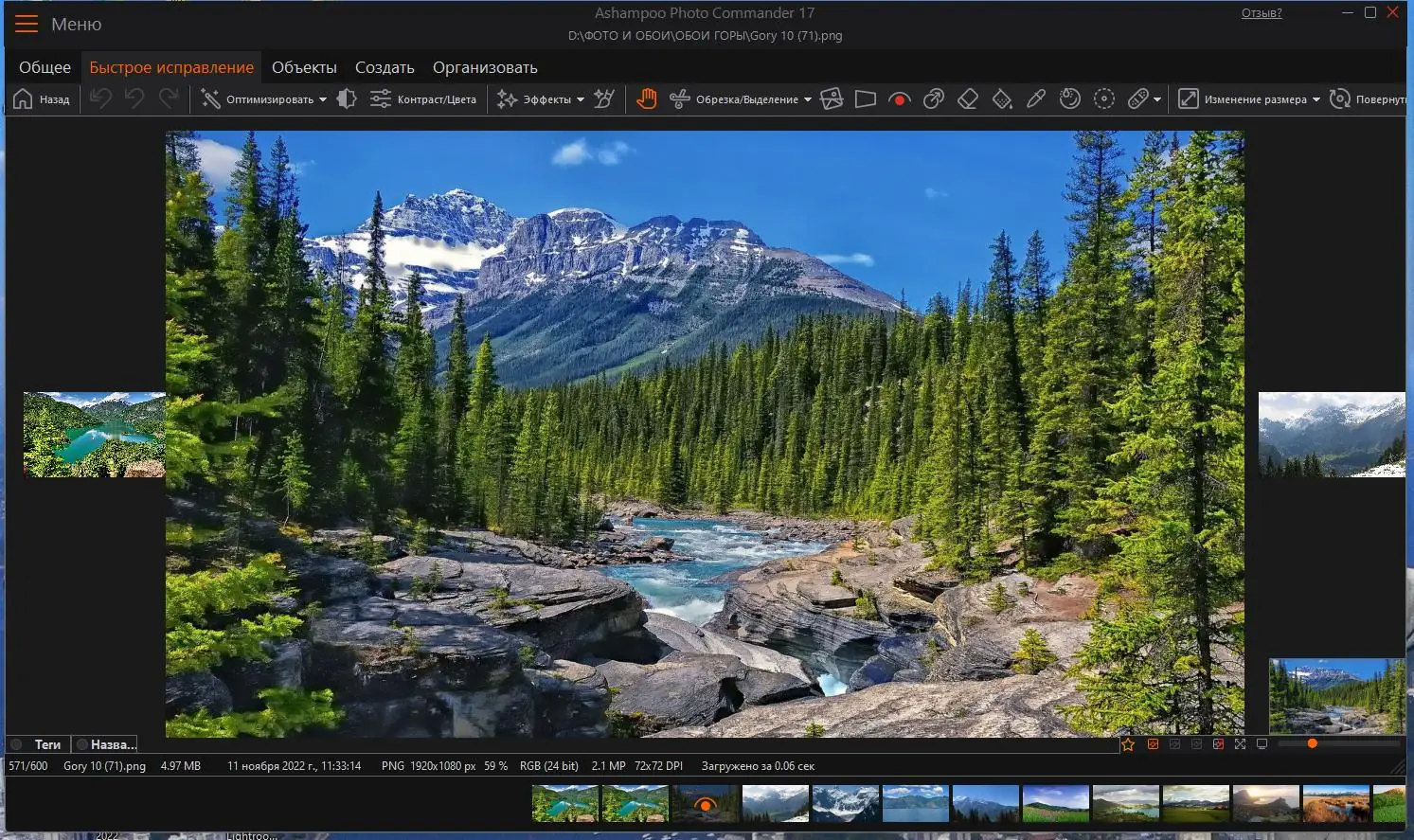1414x840 pixels.
Task: Toggle the Теги panel at bottom left
Action: click(39, 744)
